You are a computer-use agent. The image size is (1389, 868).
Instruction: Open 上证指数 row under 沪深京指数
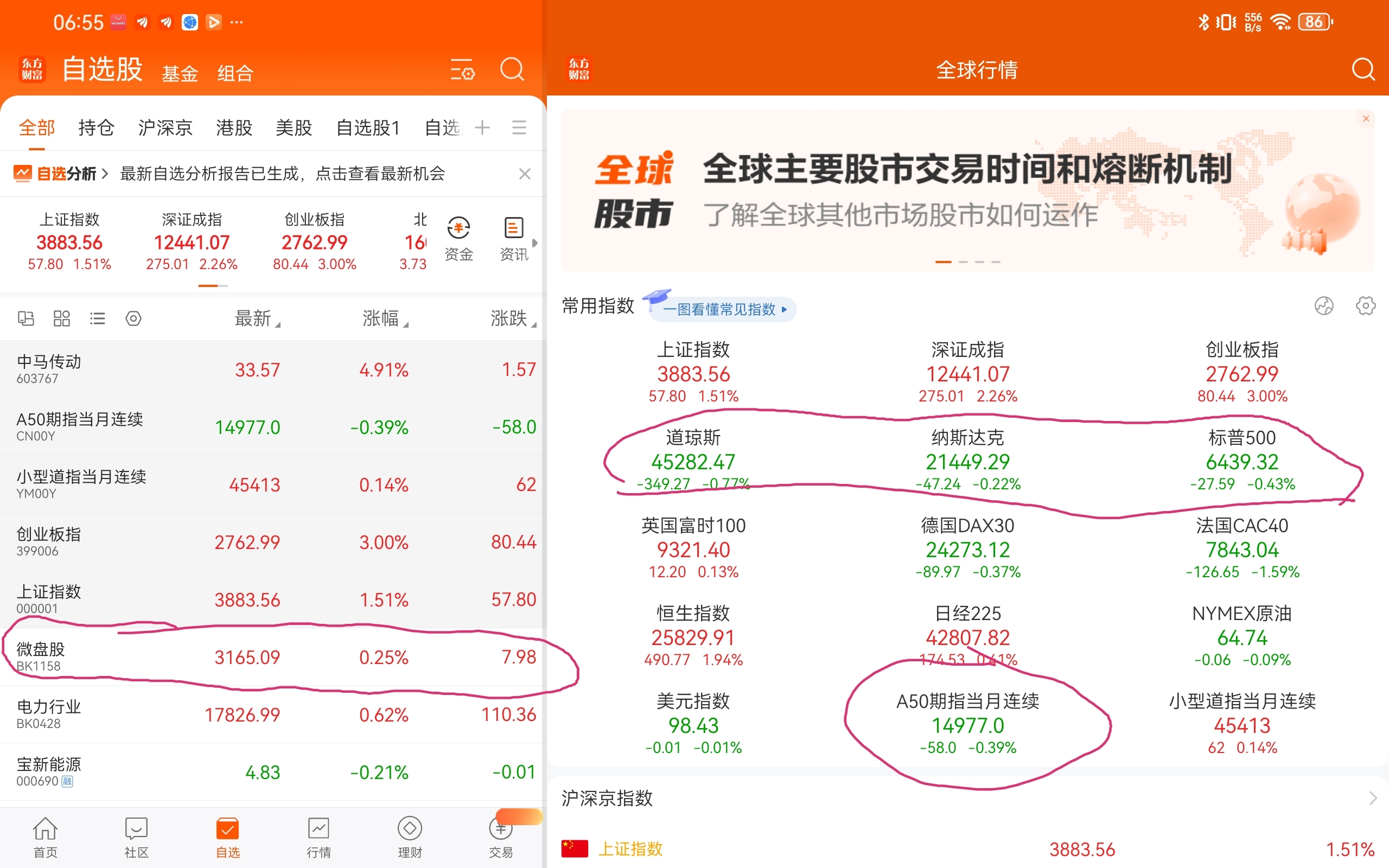tap(968, 849)
